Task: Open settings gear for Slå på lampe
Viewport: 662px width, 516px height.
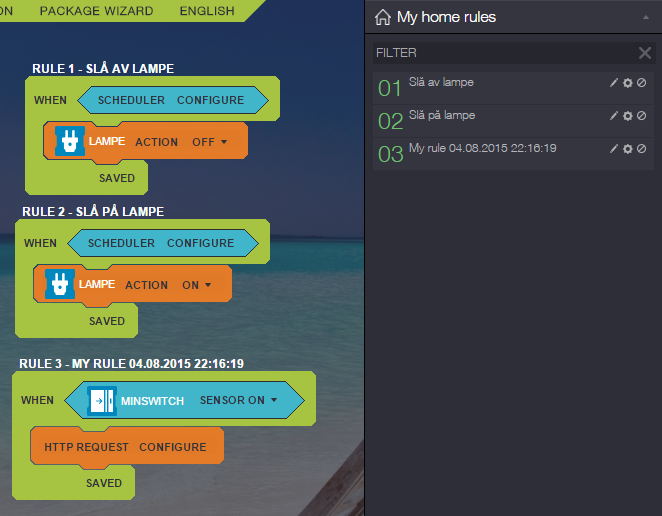Action: point(628,116)
